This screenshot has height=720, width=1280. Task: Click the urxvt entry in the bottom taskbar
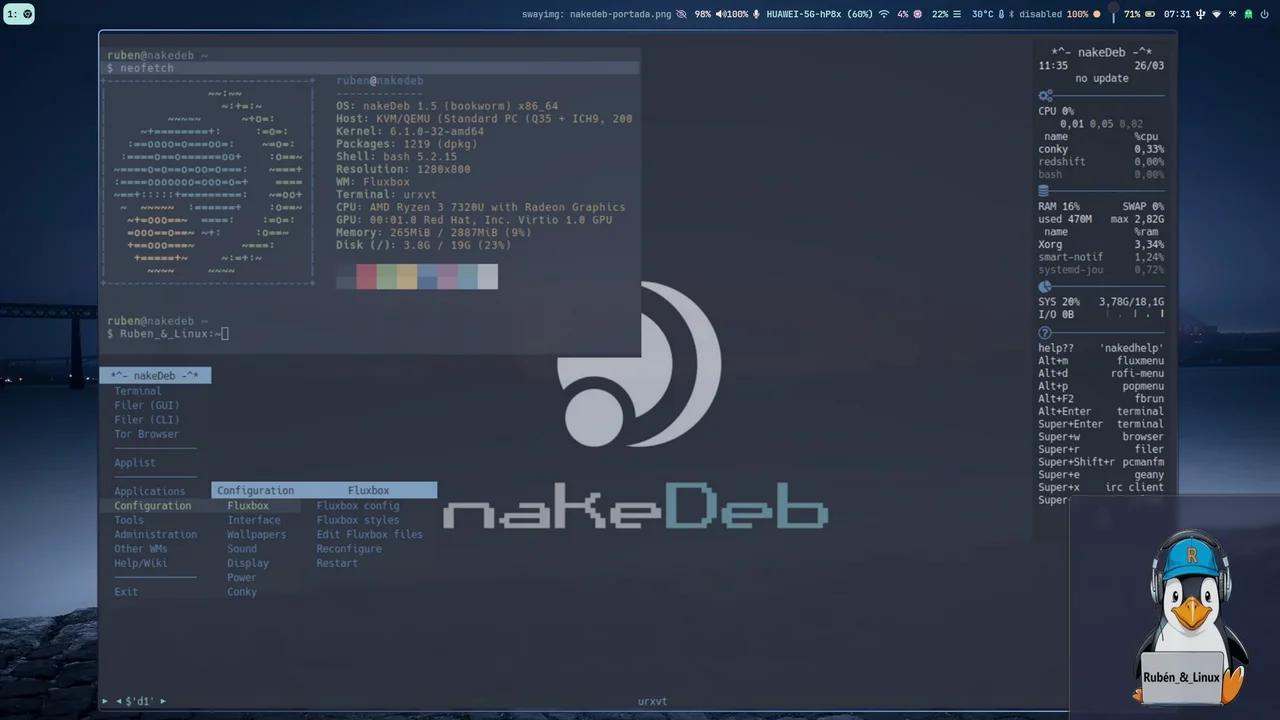point(652,701)
